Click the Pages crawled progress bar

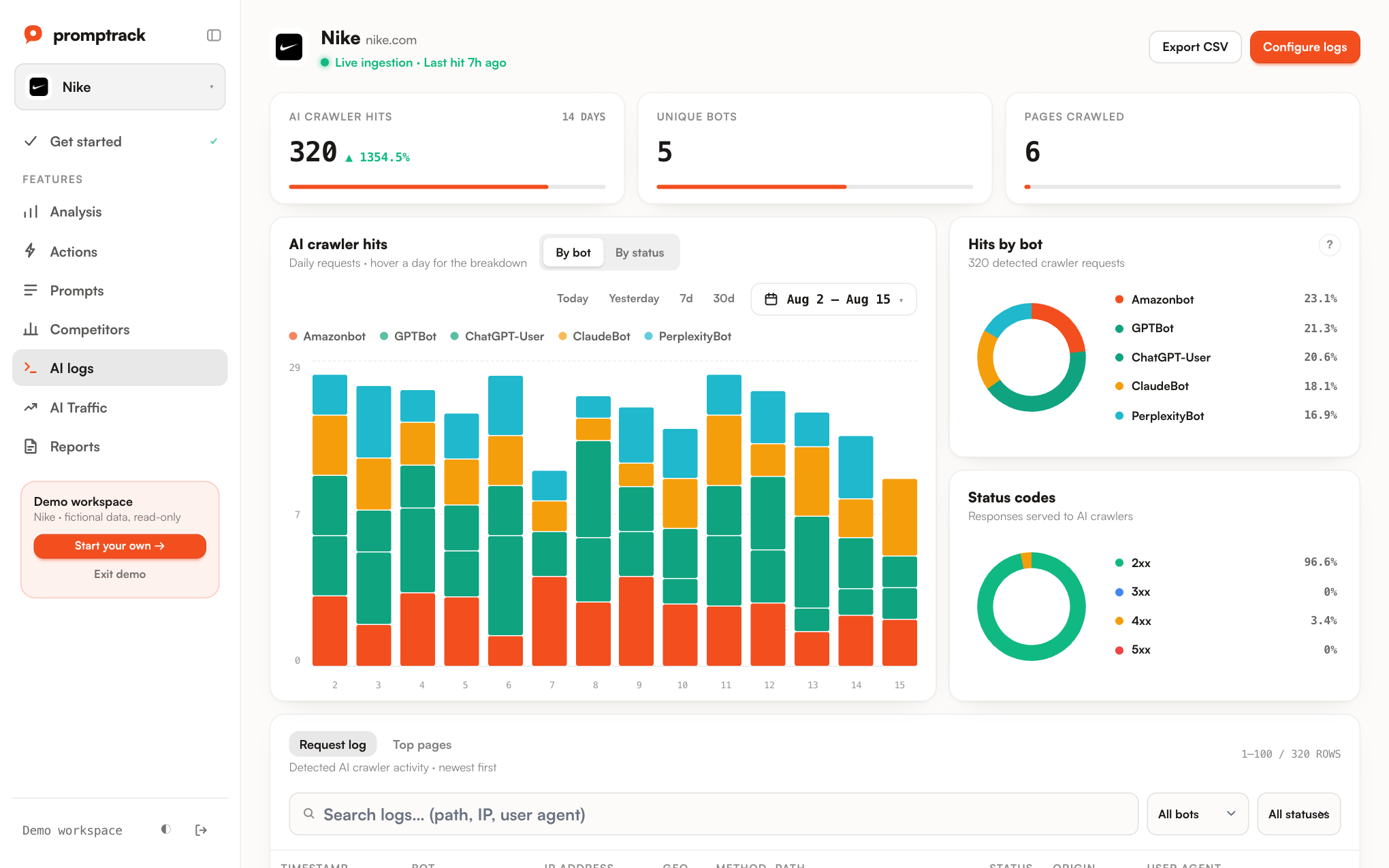click(x=1183, y=187)
